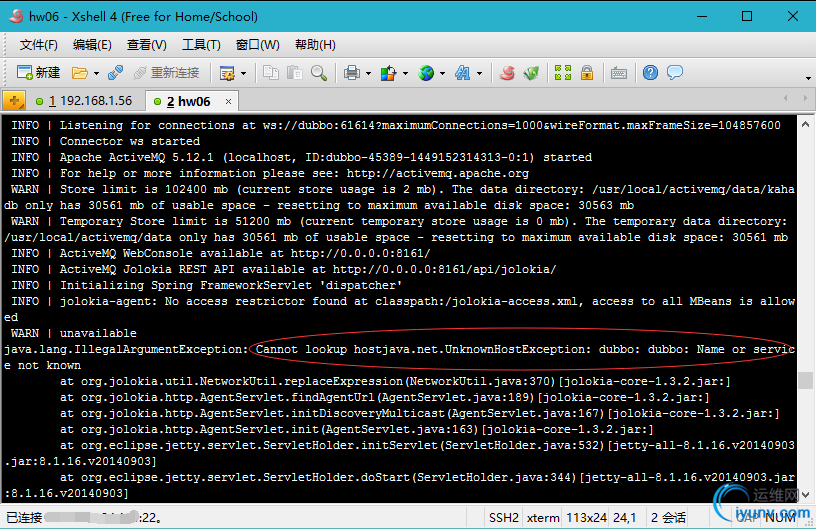Viewport: 816px width, 529px height.
Task: Click 'java.lang.IllegalArgumentException:' text
Action: click(x=126, y=350)
